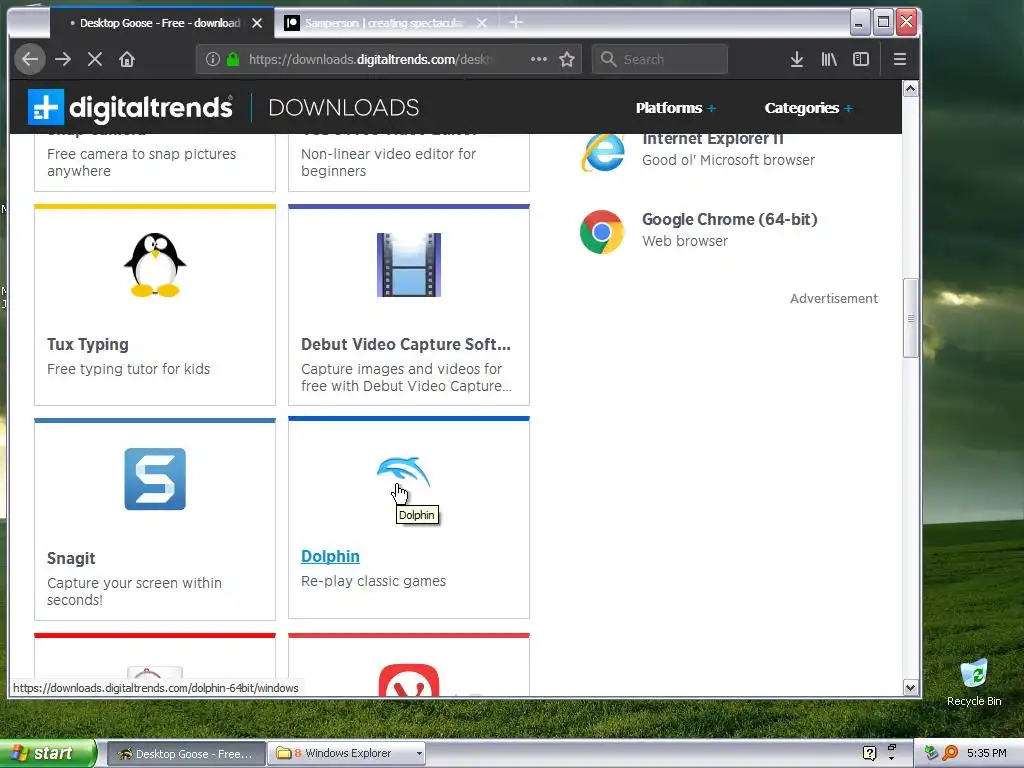Click the Tux Typing penguin icon

(x=155, y=264)
